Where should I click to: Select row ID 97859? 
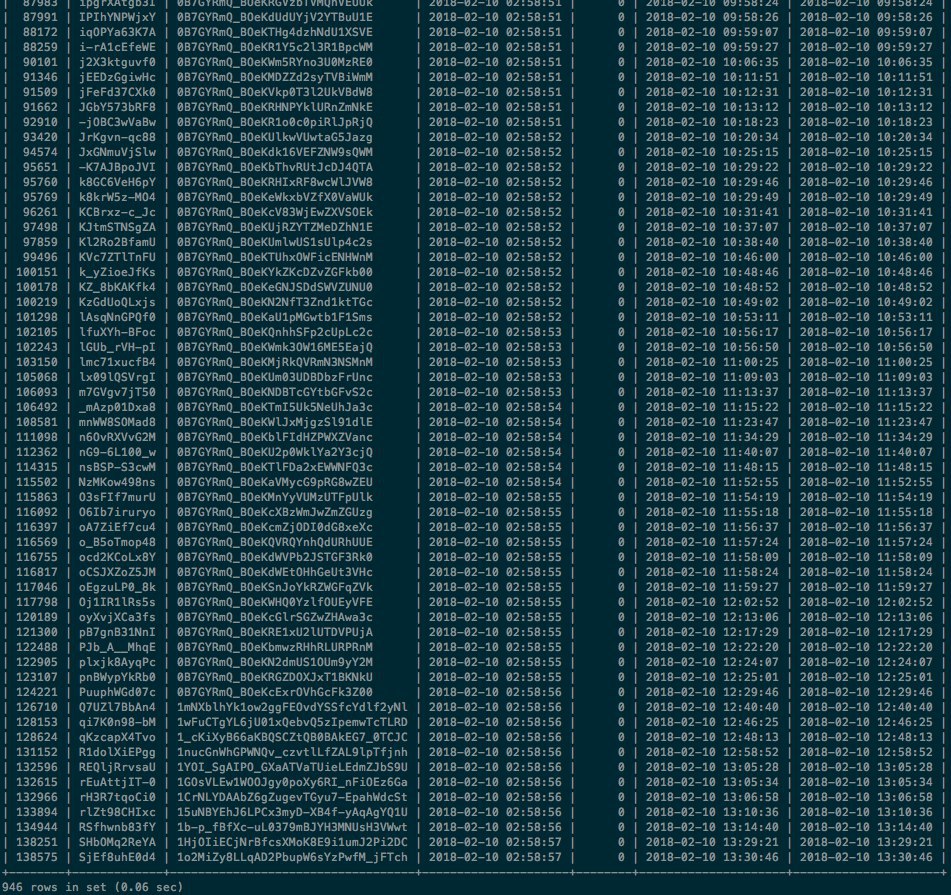pos(40,243)
